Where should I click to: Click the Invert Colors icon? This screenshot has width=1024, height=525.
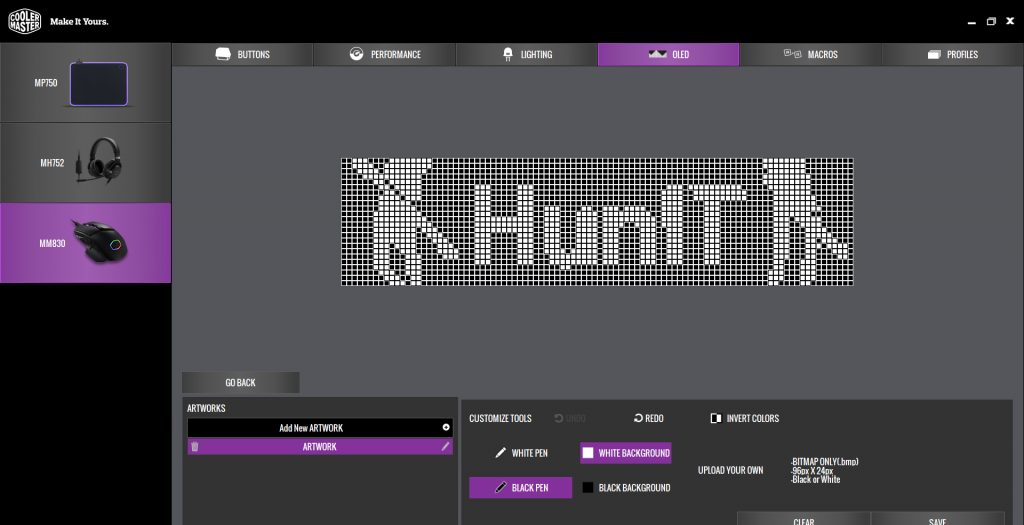coord(715,418)
